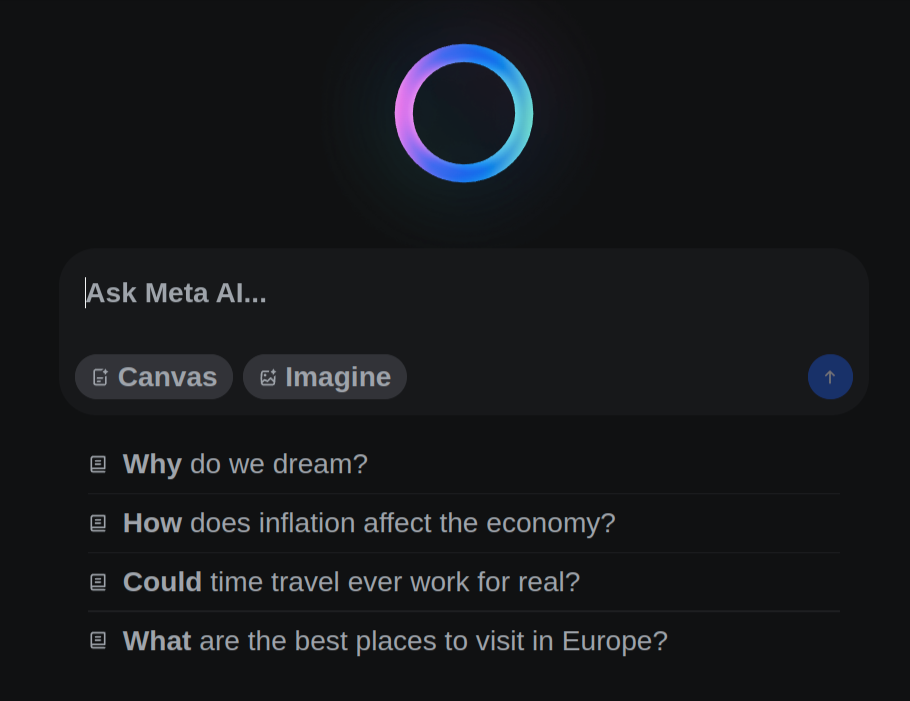Click the icon beside "Why do we dream?"
The image size is (910, 701).
[x=98, y=464]
